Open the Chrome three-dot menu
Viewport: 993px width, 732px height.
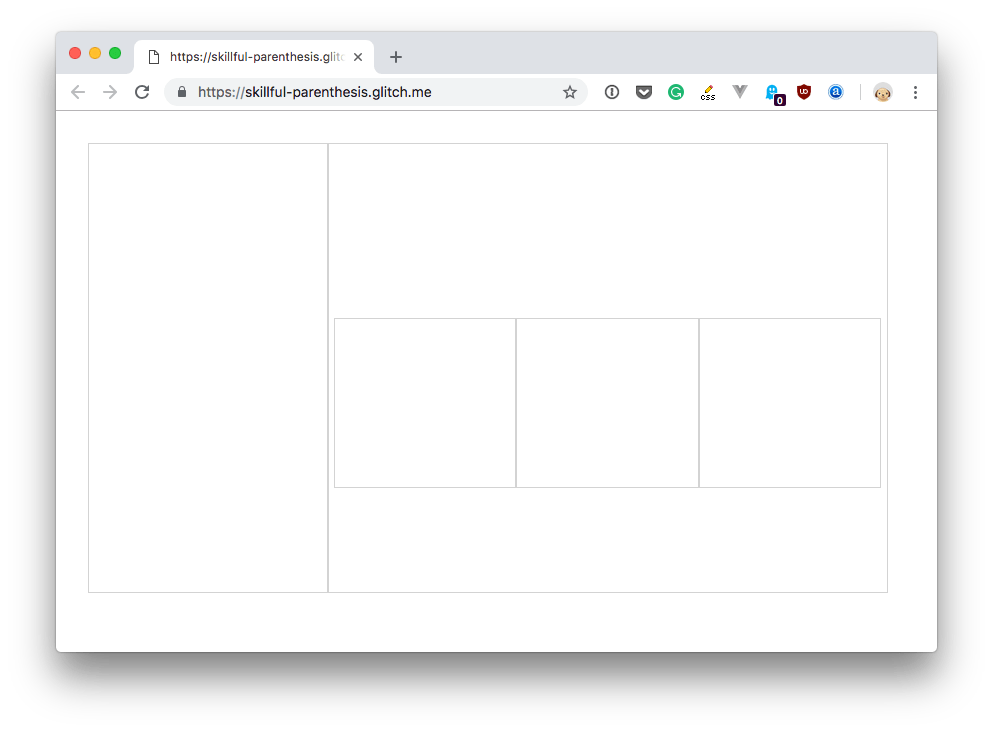point(915,92)
